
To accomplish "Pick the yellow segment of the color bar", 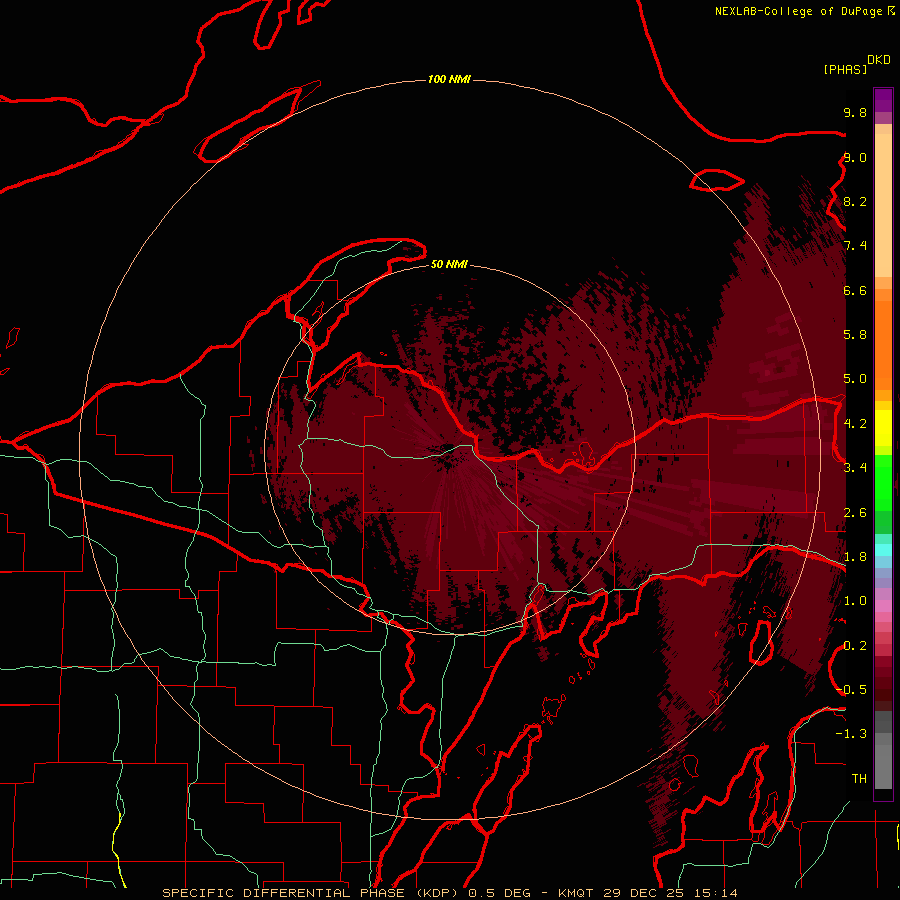I will point(883,428).
